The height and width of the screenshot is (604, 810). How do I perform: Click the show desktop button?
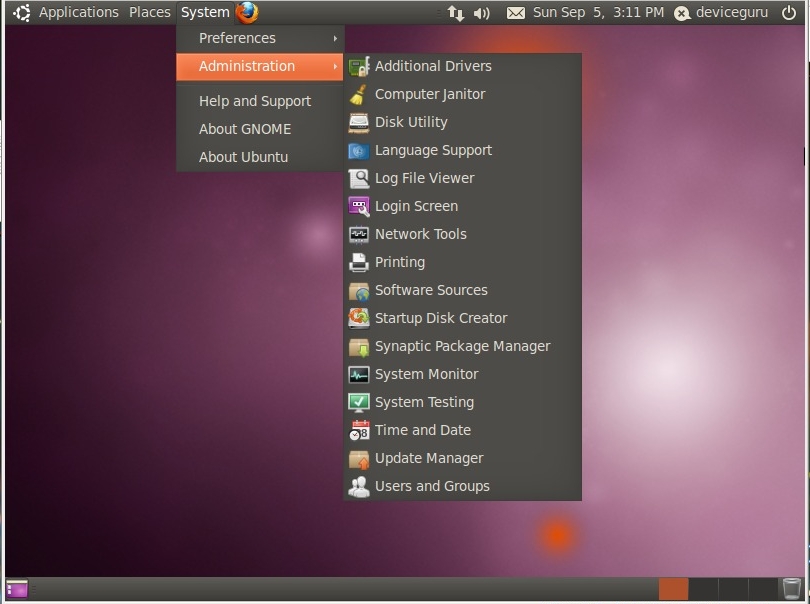17,588
